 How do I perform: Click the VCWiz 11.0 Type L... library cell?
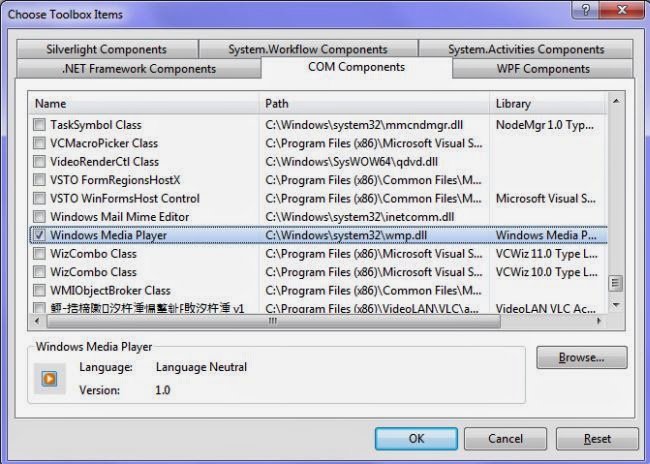pos(546,253)
